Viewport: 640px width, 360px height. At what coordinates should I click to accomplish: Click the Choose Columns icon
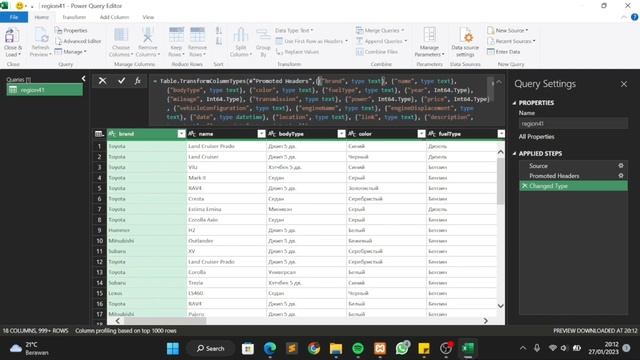121,36
